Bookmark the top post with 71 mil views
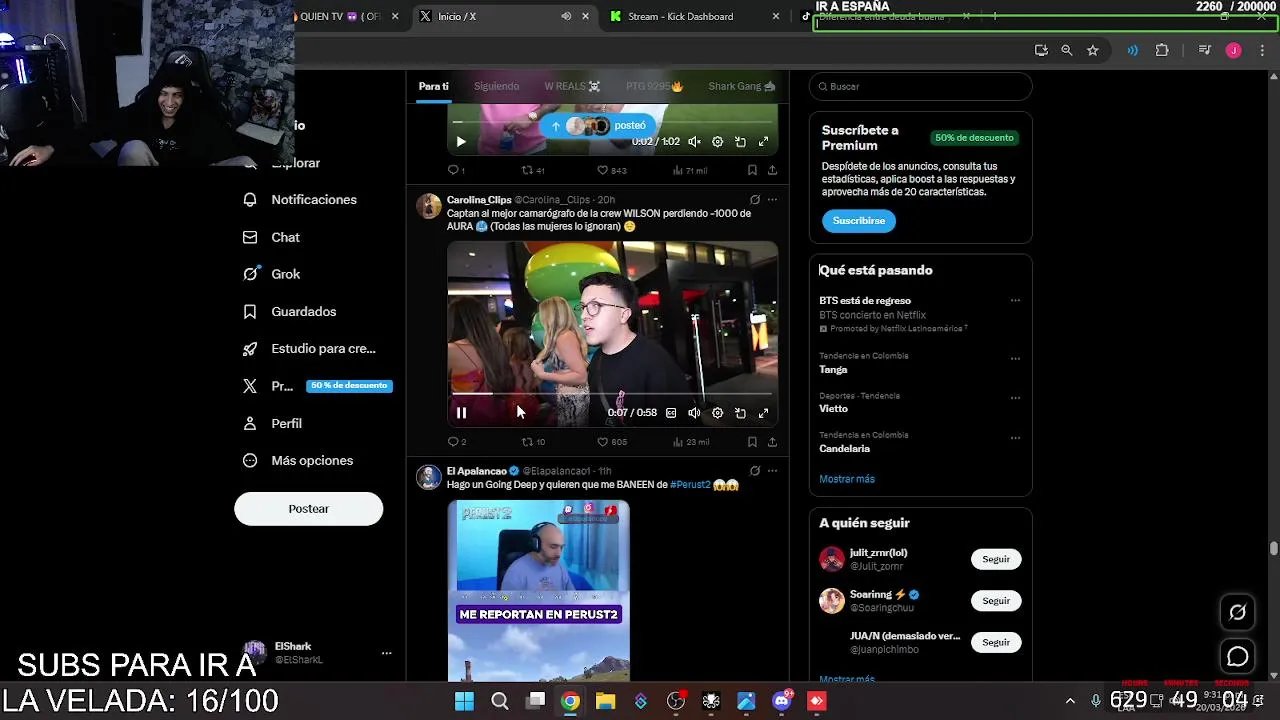1280x720 pixels. tap(752, 170)
